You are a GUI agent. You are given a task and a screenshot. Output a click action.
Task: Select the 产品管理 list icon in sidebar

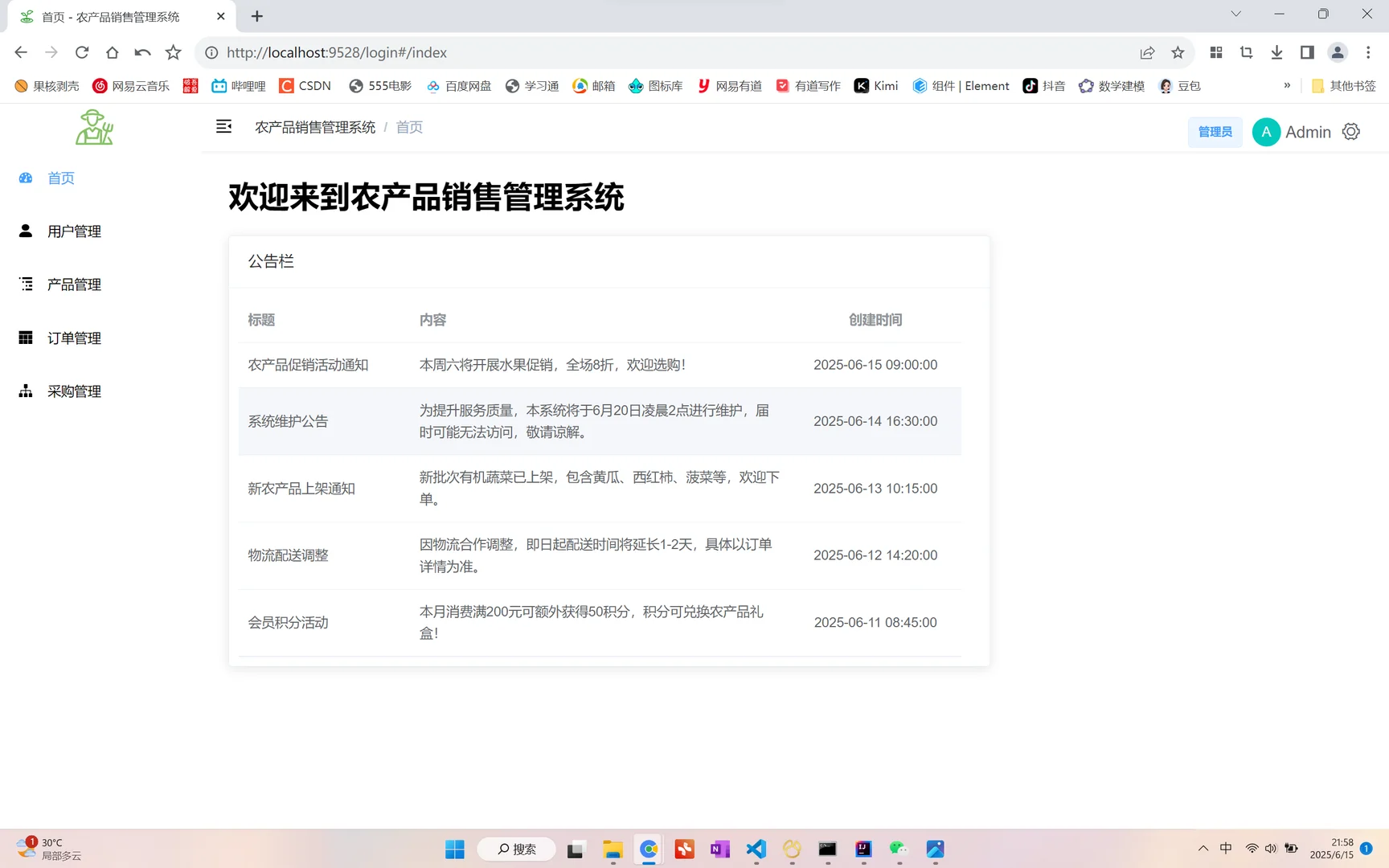pos(25,284)
